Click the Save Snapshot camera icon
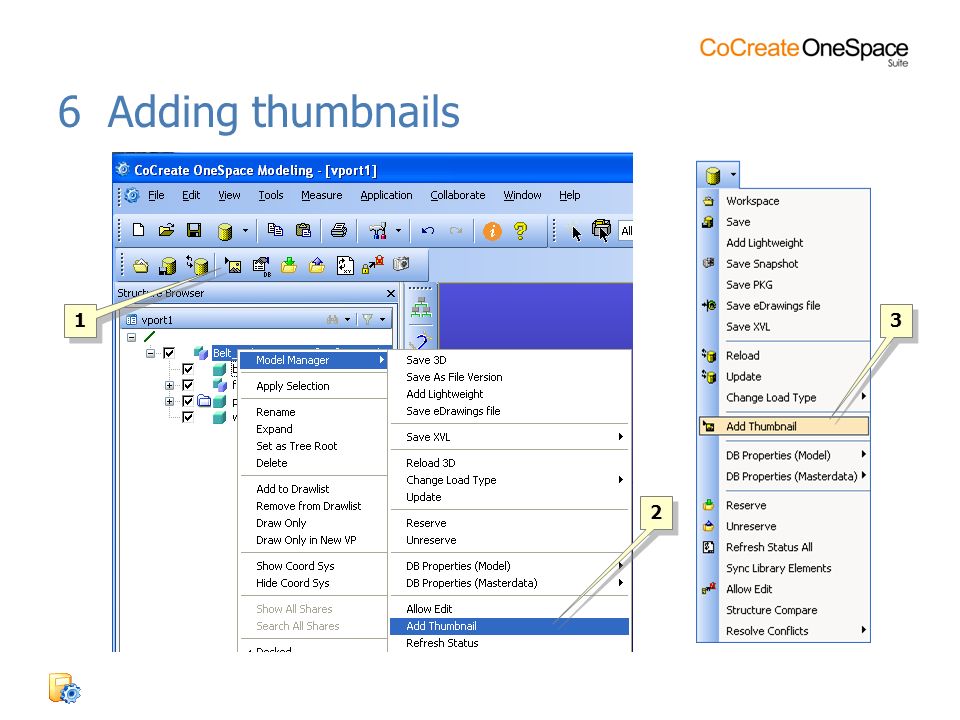960x720 pixels. point(401,264)
